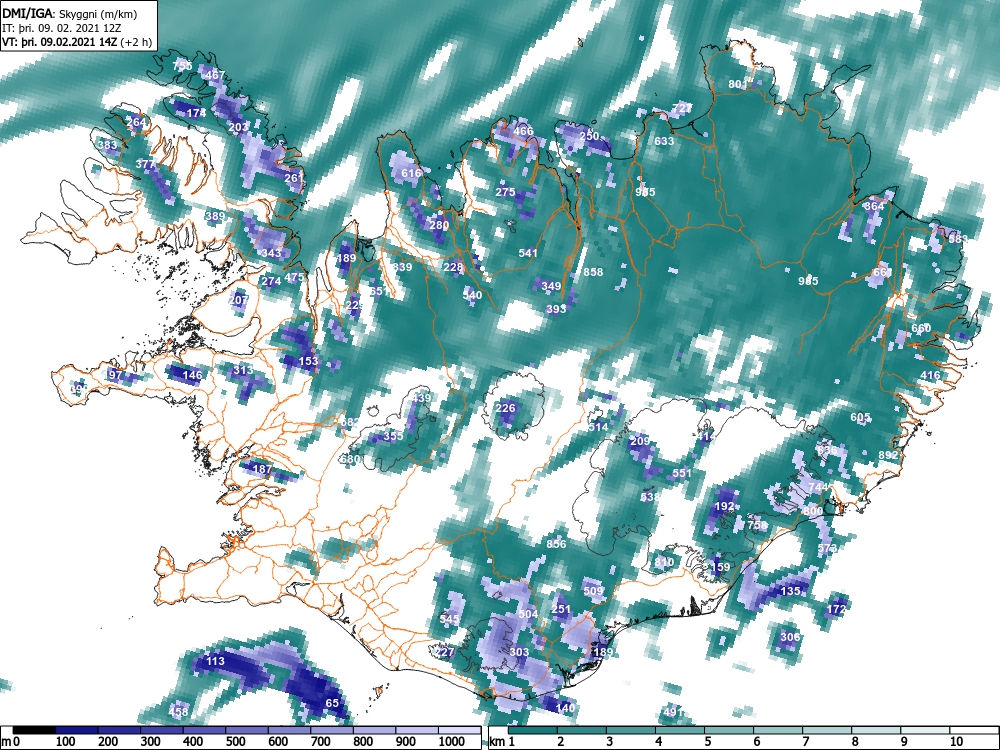1000x750 pixels.
Task: Click the visibility value 140
Action: pyautogui.click(x=565, y=708)
